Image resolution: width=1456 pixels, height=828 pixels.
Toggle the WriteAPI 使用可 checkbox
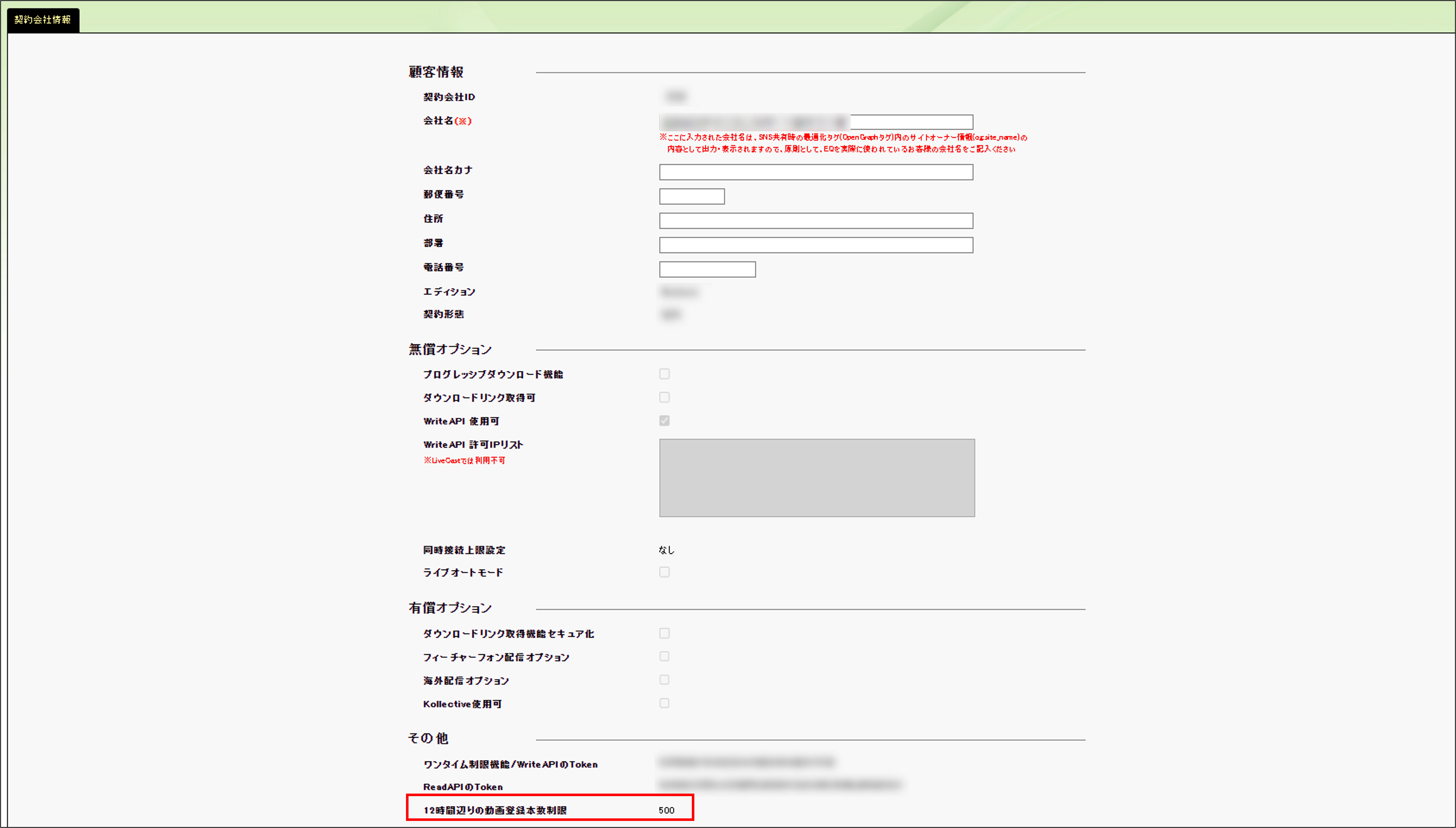click(664, 420)
